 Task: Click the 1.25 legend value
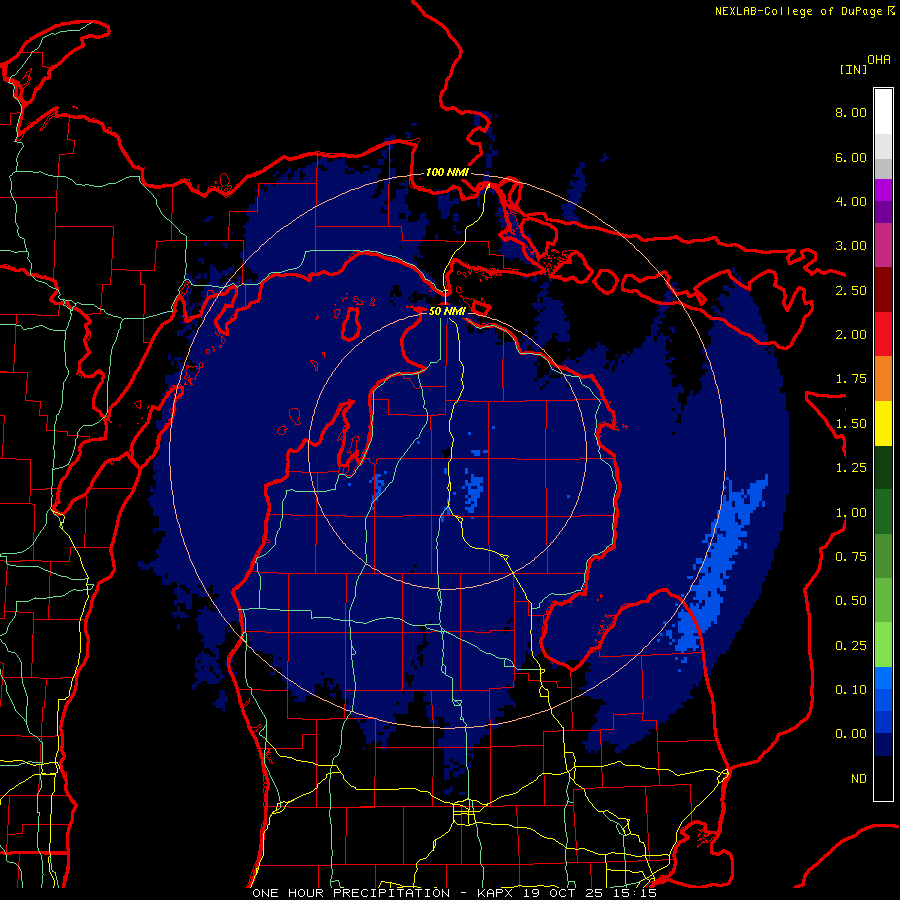[851, 468]
